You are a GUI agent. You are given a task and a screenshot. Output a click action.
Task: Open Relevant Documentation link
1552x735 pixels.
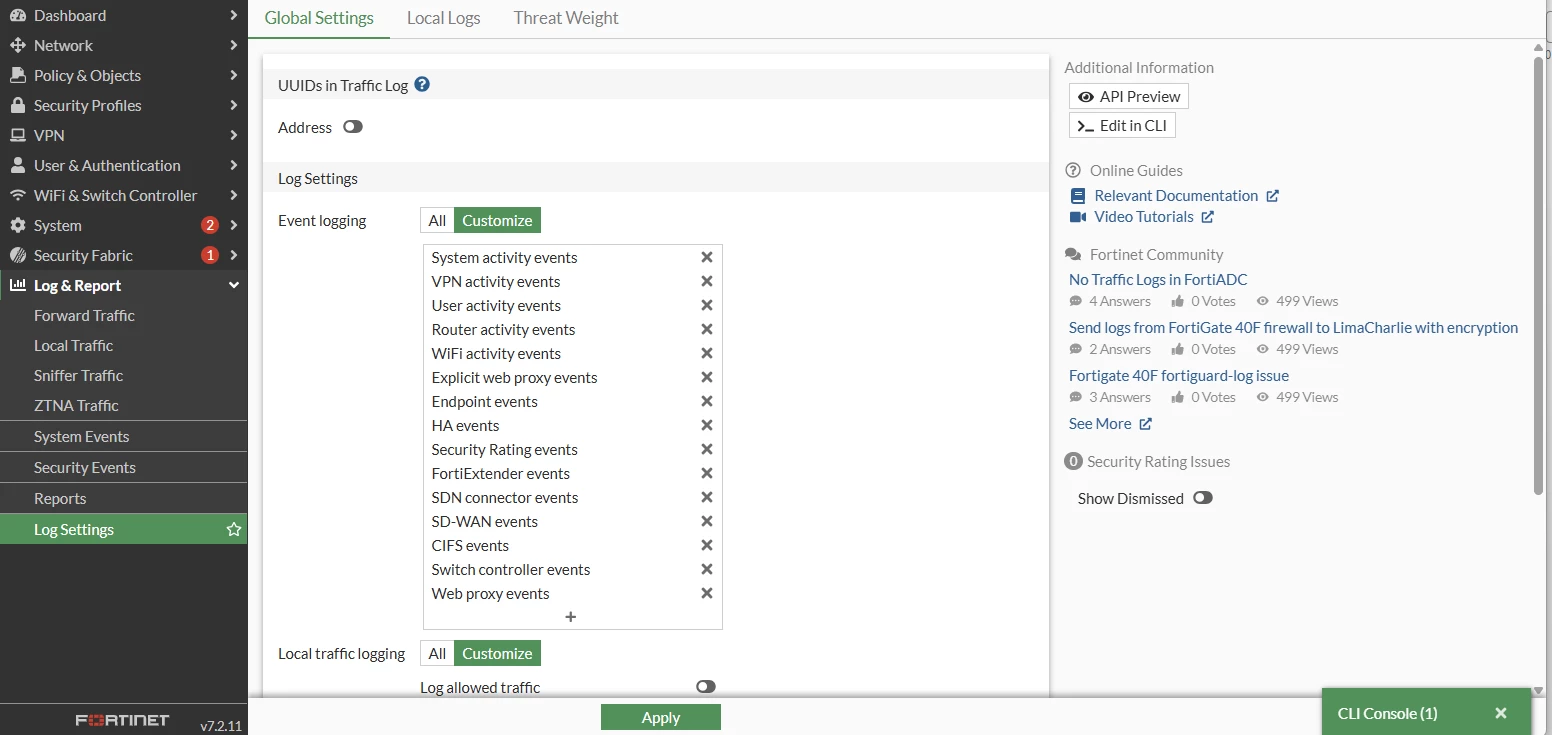(x=1175, y=195)
